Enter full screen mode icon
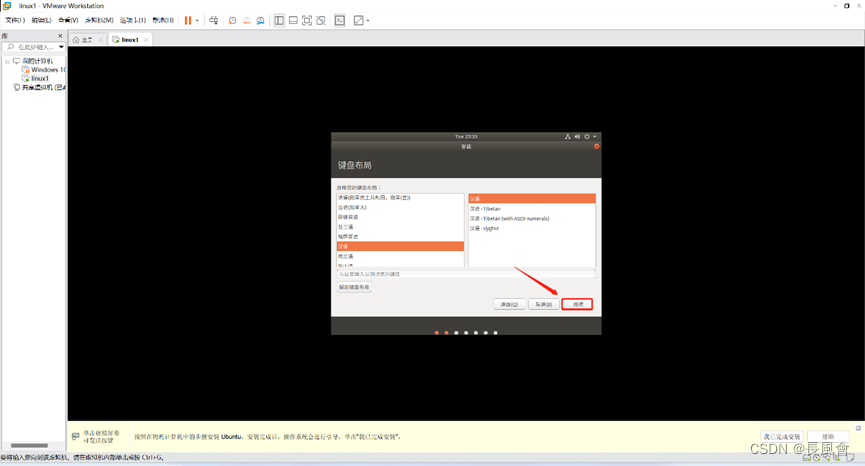 tap(307, 20)
